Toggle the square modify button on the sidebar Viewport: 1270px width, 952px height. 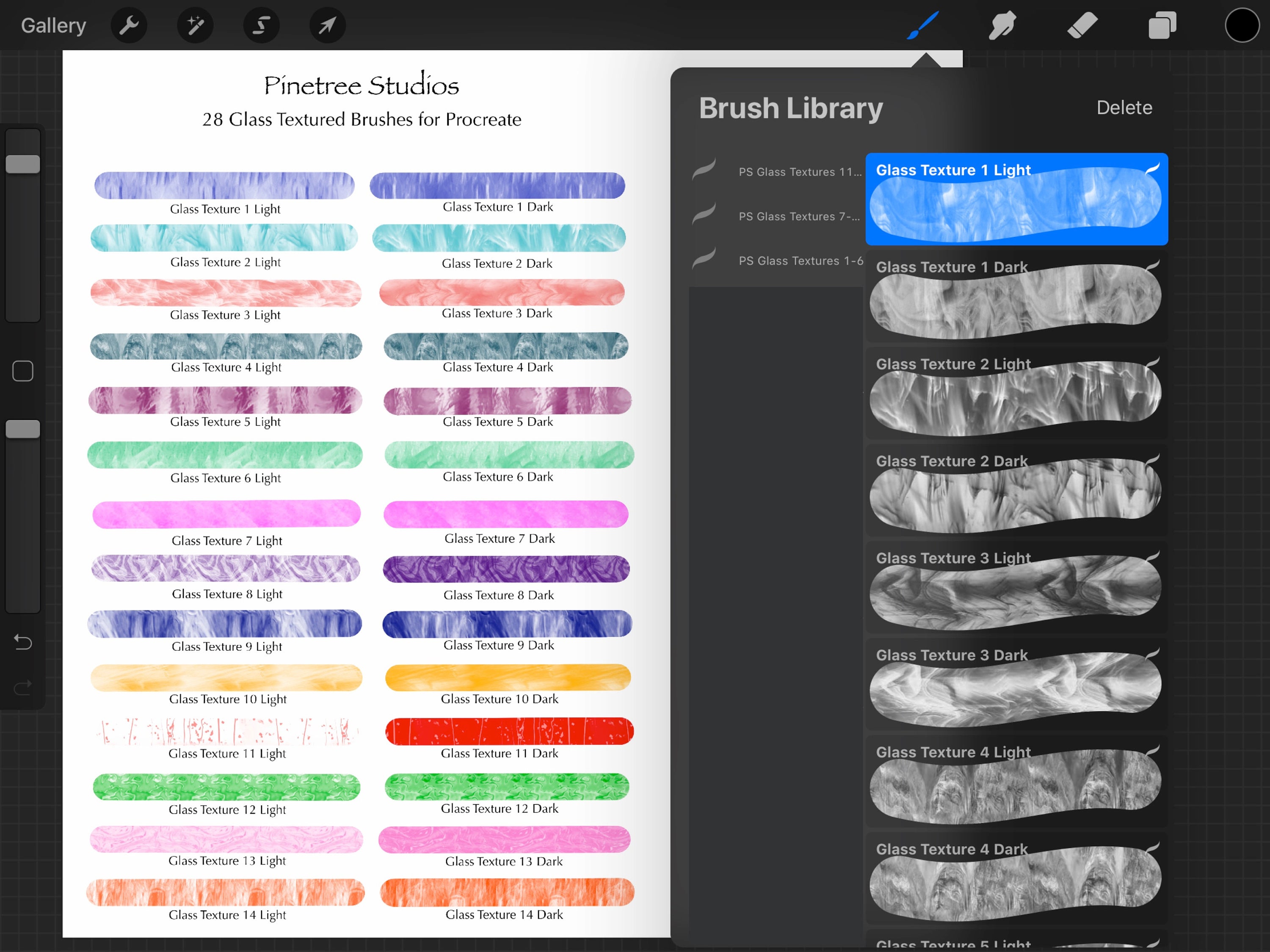coord(22,371)
